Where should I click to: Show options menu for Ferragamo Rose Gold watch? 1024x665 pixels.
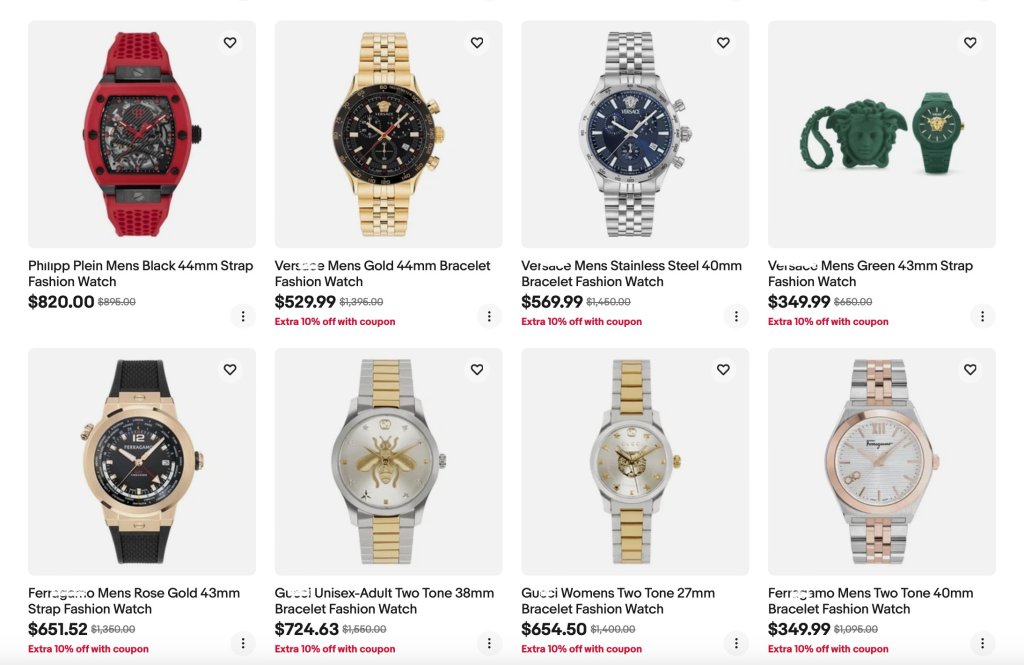coord(243,643)
